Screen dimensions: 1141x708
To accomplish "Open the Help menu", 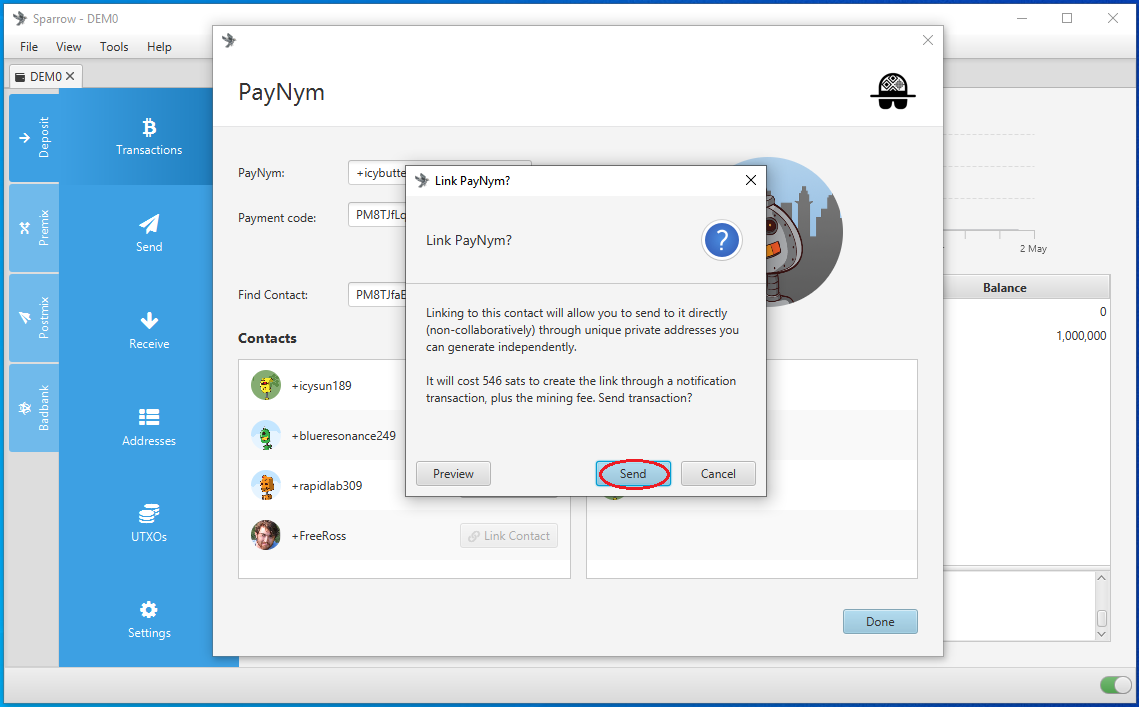I will (159, 47).
